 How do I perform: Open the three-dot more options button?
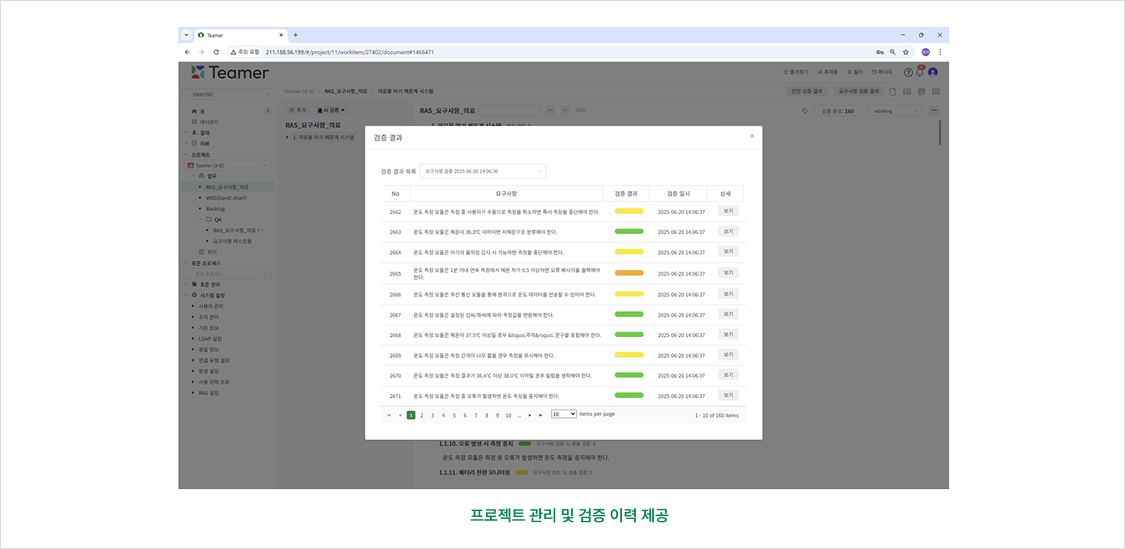pyautogui.click(x=934, y=111)
